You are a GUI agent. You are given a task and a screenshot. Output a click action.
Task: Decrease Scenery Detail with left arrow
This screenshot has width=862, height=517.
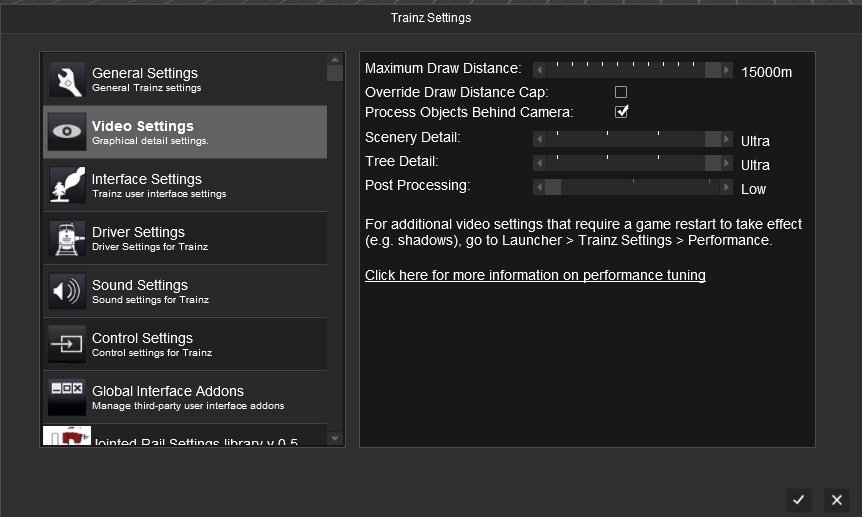tap(539, 140)
